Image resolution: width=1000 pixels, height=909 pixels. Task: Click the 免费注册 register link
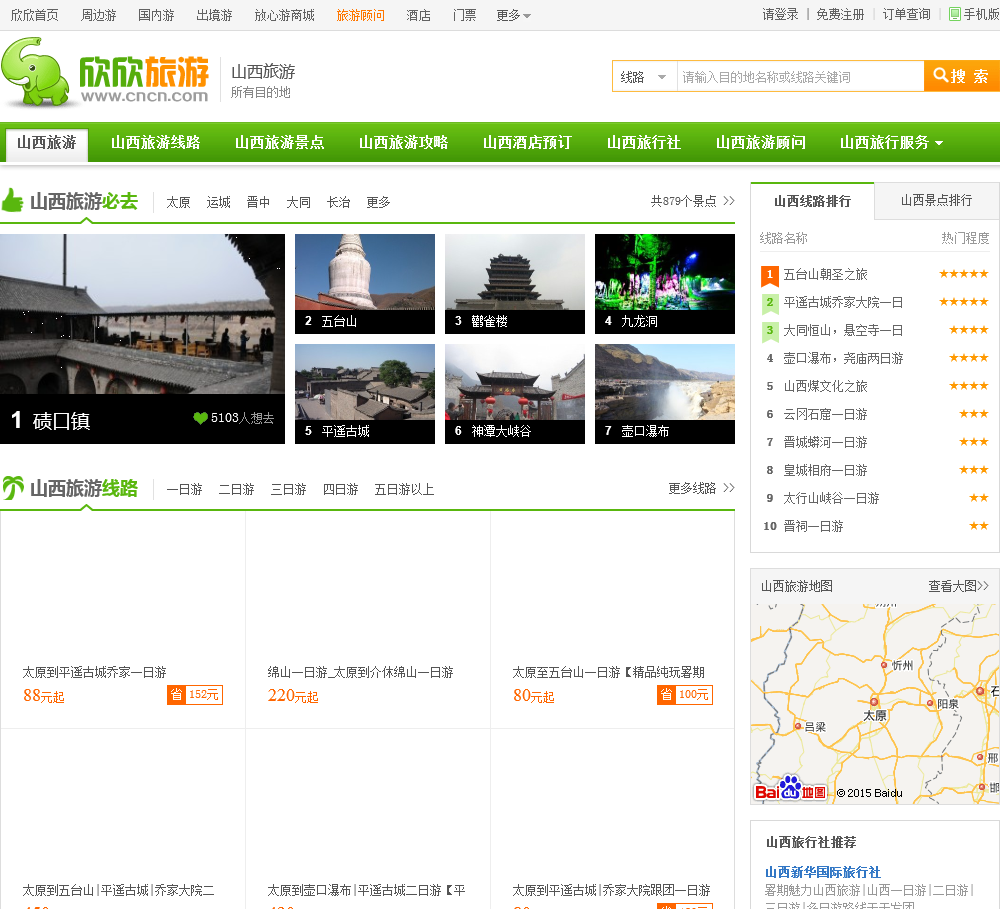(x=840, y=15)
